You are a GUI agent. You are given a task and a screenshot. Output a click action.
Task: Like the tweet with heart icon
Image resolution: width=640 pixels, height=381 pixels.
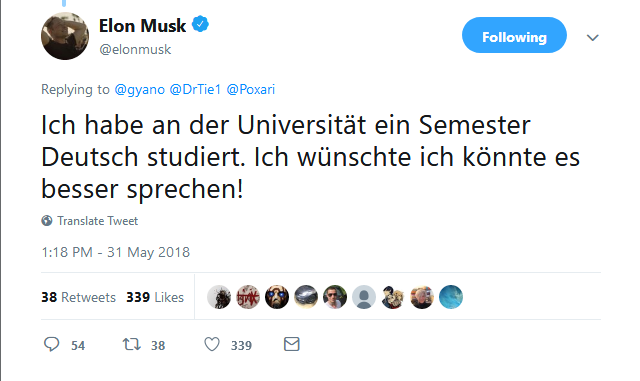[x=212, y=344]
